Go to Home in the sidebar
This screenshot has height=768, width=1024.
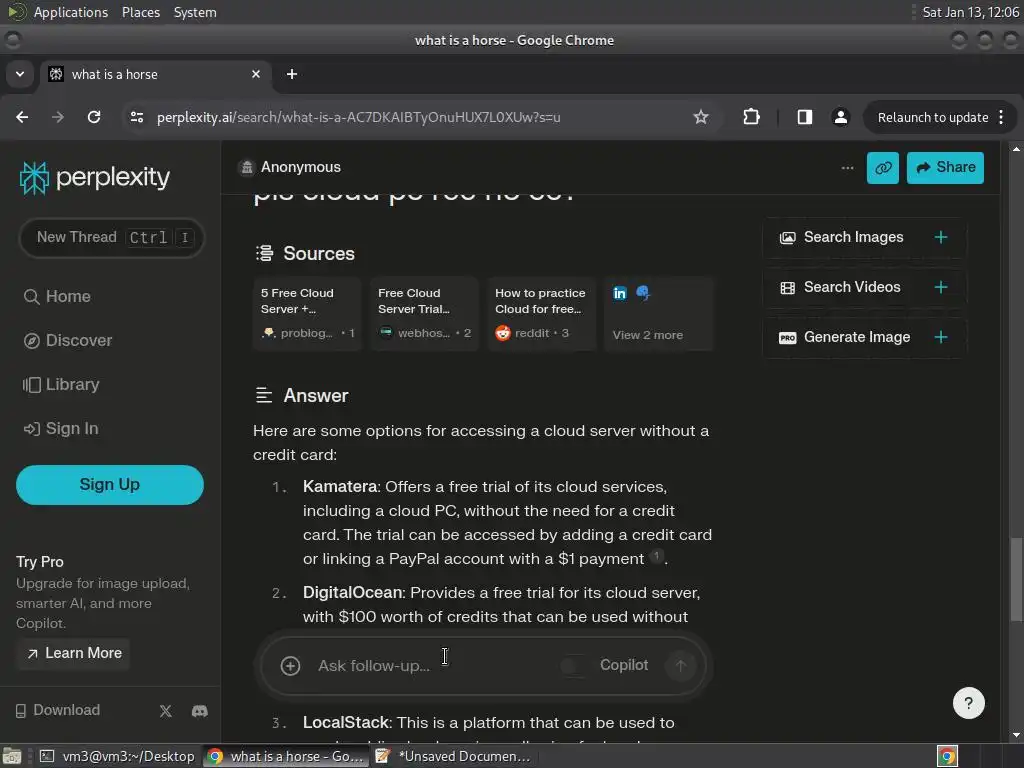point(57,296)
